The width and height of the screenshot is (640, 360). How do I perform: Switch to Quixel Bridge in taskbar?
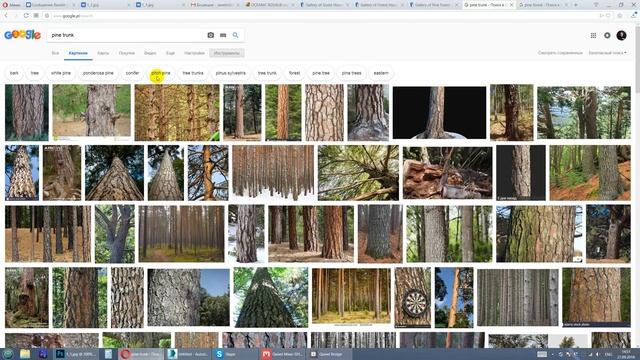click(x=329, y=354)
